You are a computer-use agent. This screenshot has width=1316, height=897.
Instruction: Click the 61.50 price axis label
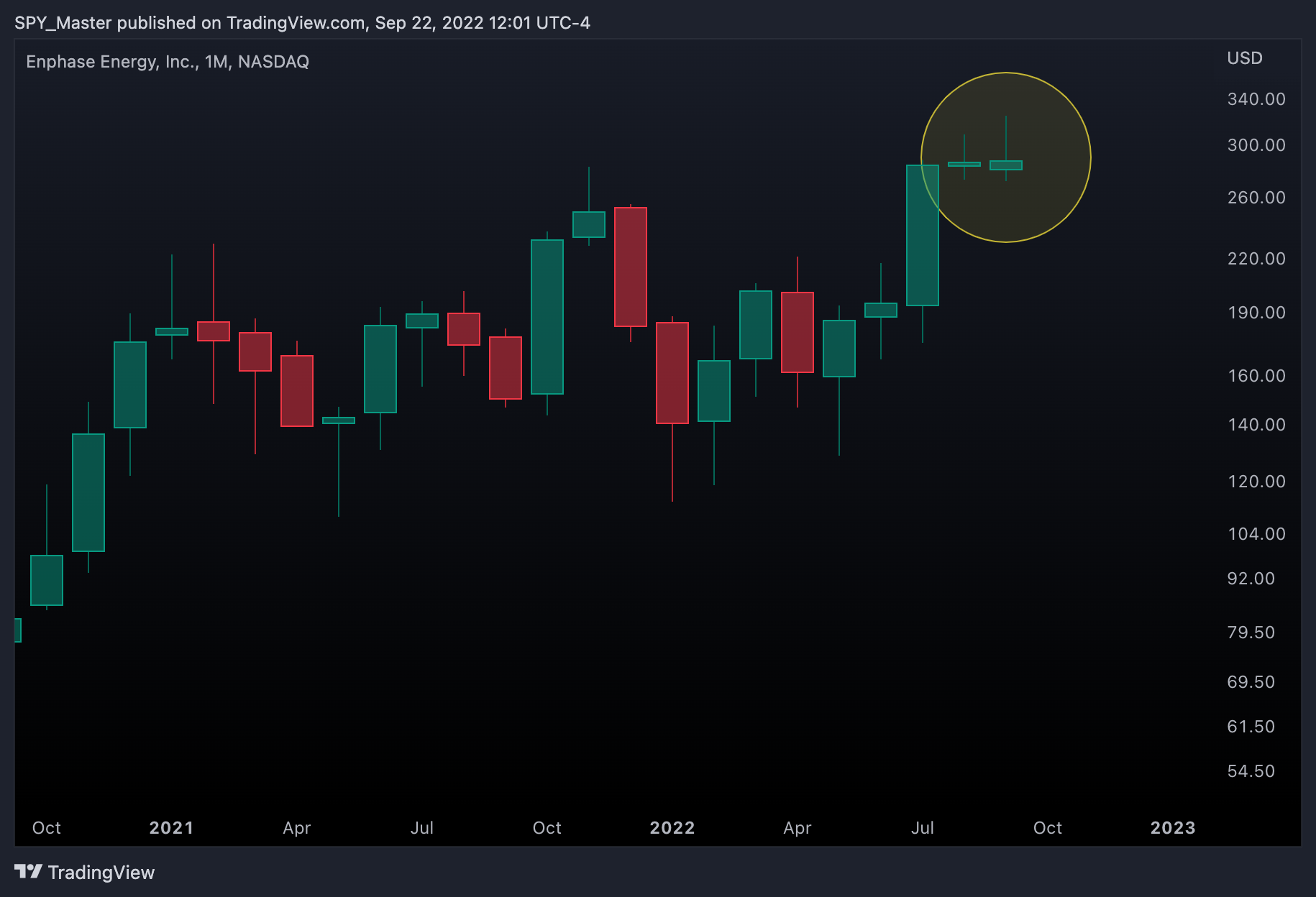tap(1251, 727)
